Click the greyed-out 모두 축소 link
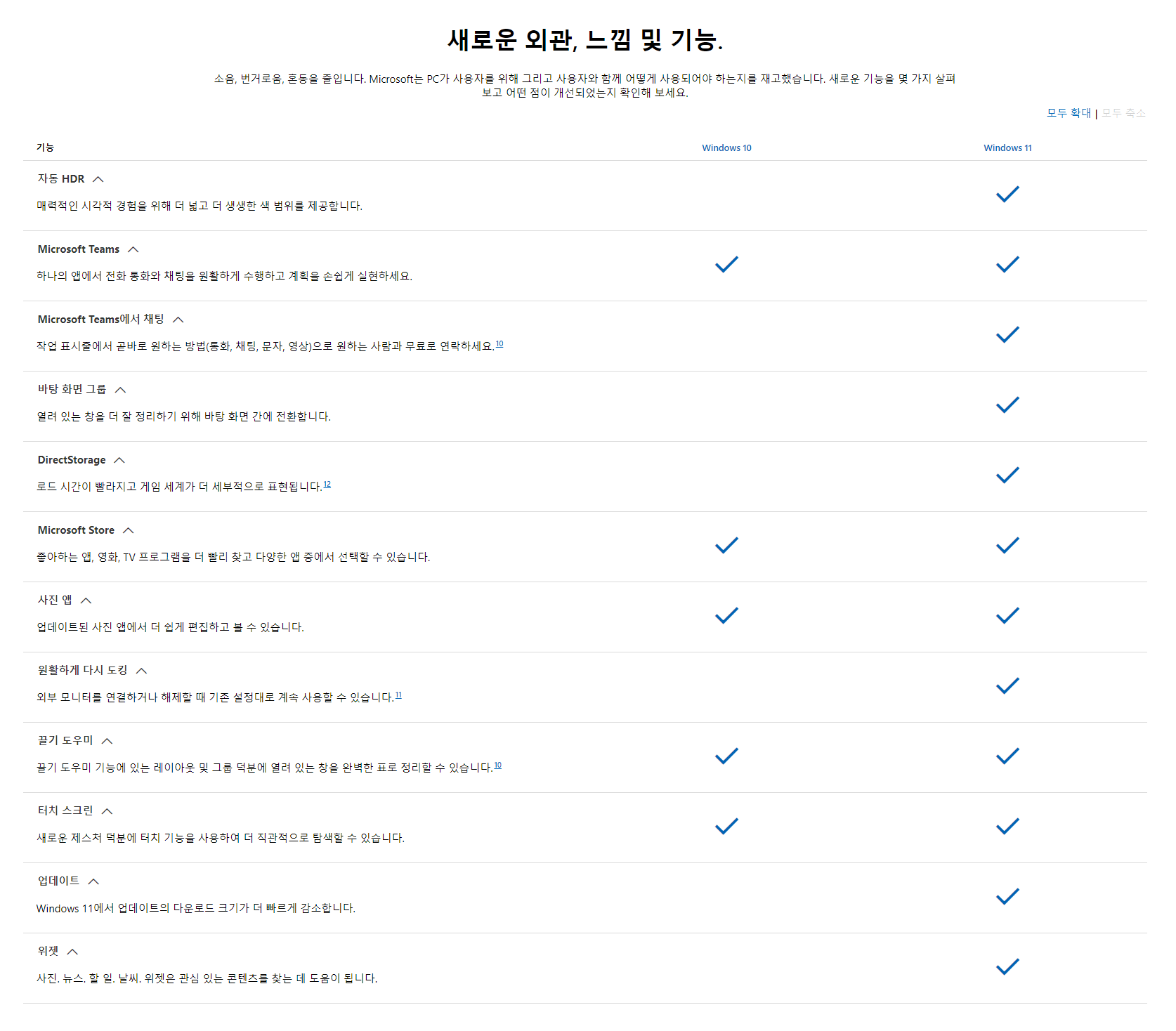Screen dimensions: 1176x1031 tap(1123, 113)
